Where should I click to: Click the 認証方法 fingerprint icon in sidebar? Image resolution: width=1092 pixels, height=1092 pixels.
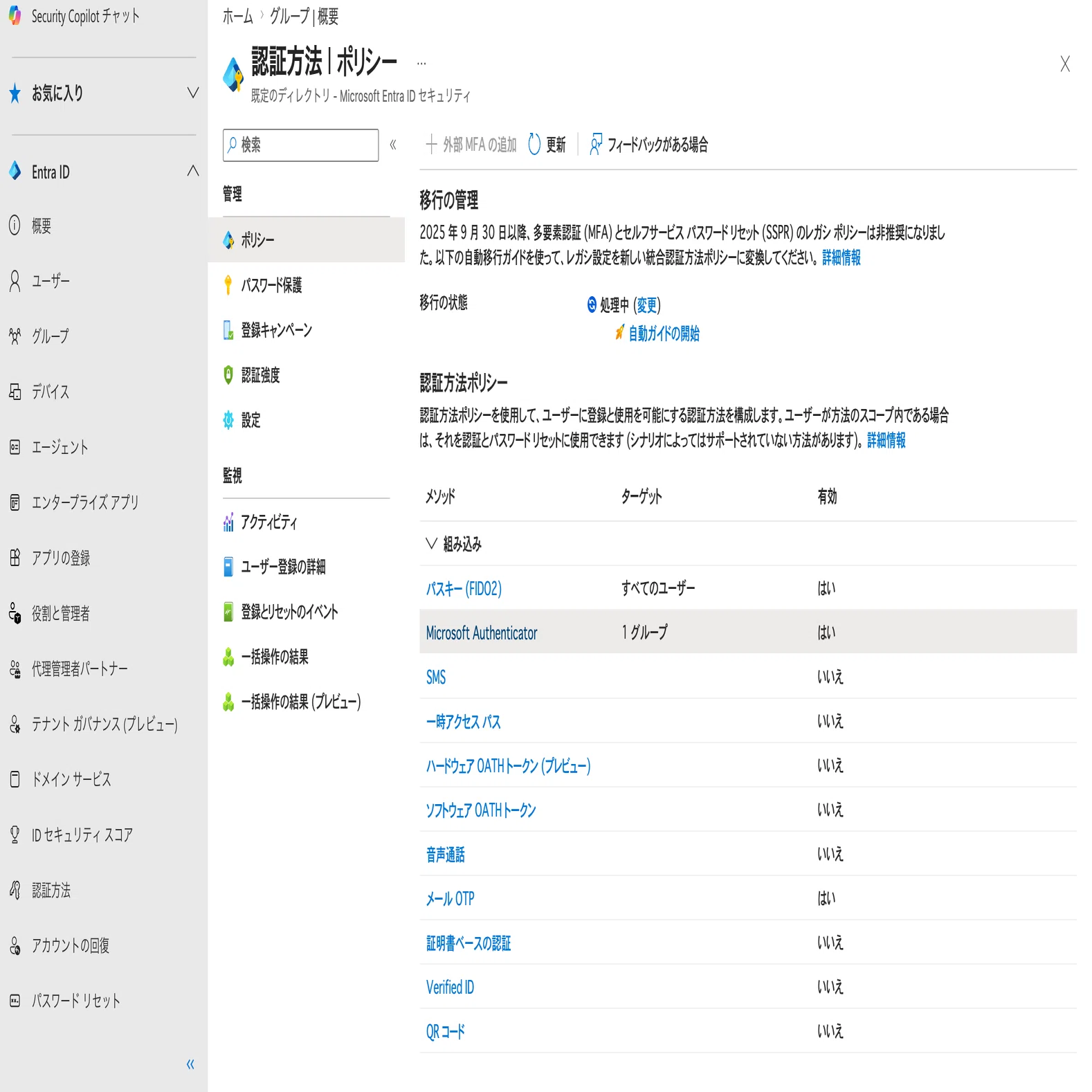click(15, 890)
